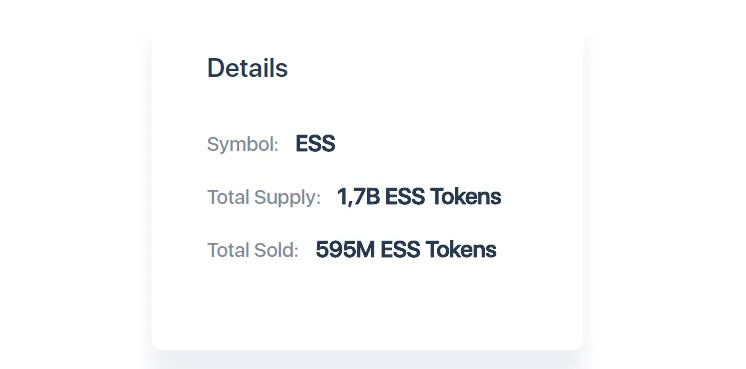Click empty card area below Total Sold row
Viewport: 746px width, 369px height.
[x=367, y=304]
